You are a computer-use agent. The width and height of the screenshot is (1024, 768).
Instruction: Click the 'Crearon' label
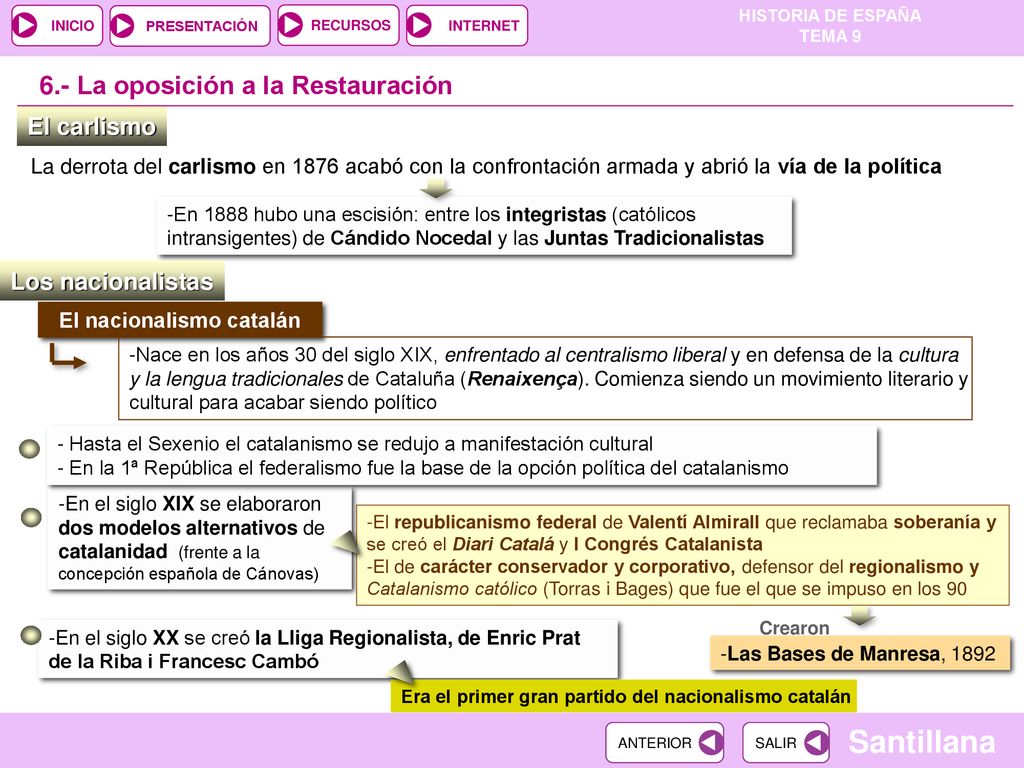pos(794,628)
